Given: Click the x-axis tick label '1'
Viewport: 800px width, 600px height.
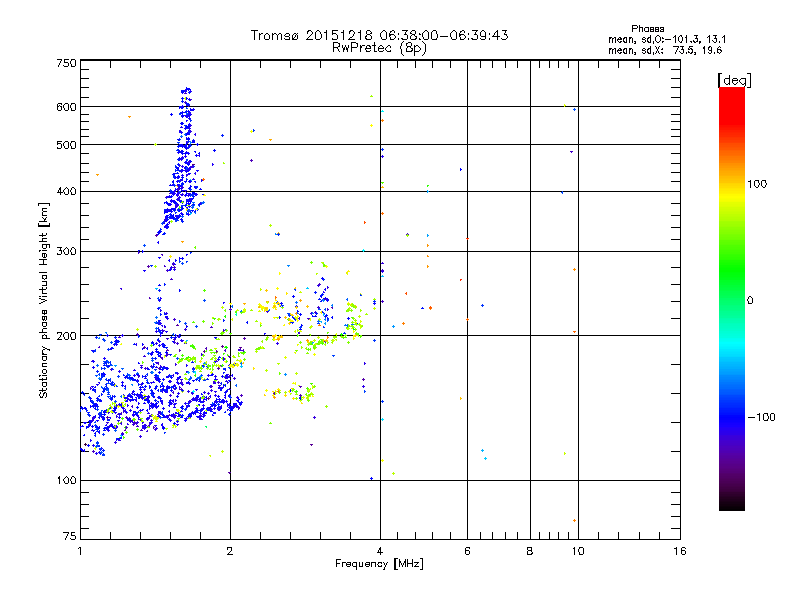Looking at the screenshot, I should coord(80,551).
